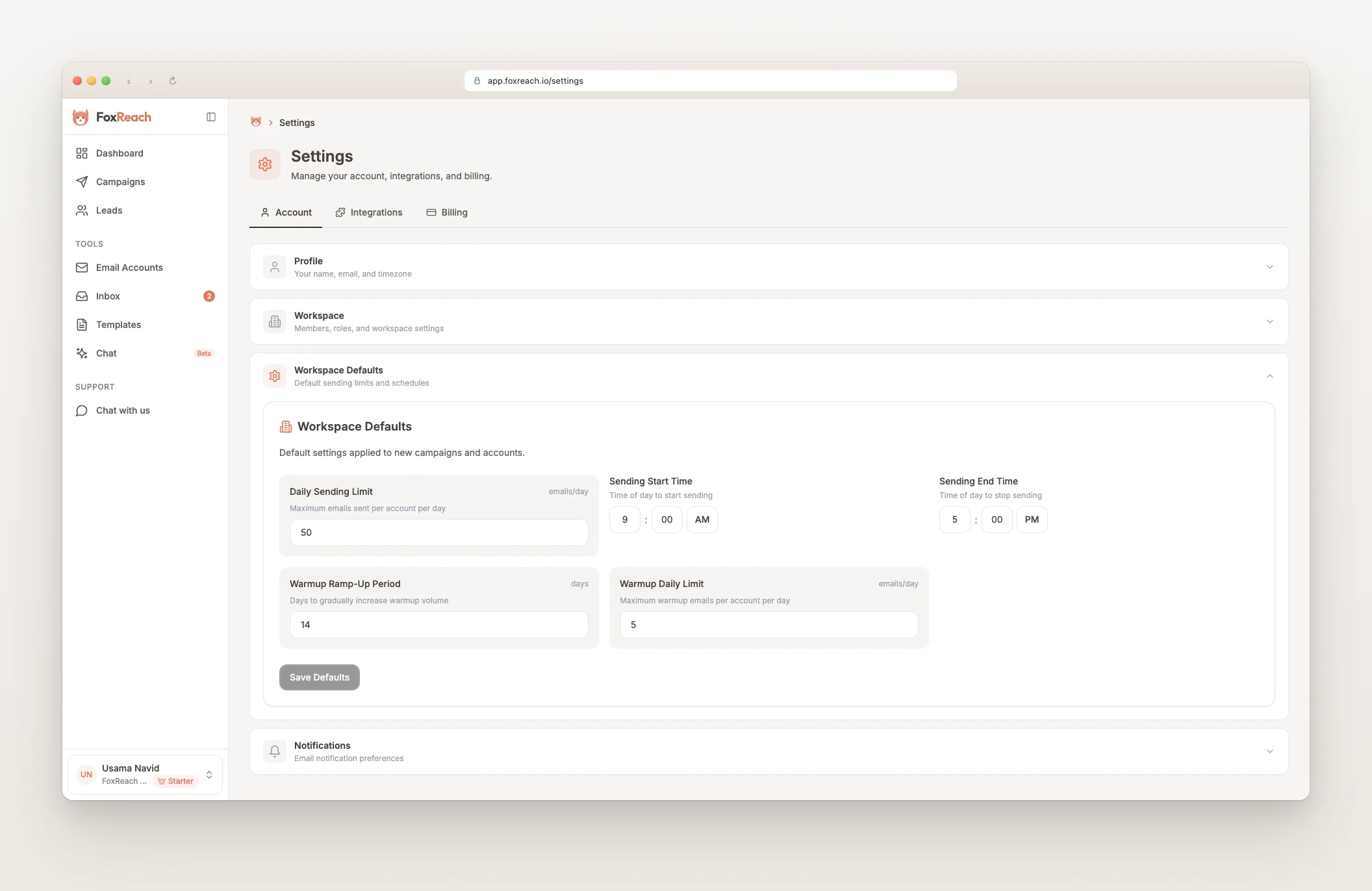This screenshot has width=1372, height=891.
Task: Toggle PM on Sending End Time
Action: click(x=1031, y=520)
